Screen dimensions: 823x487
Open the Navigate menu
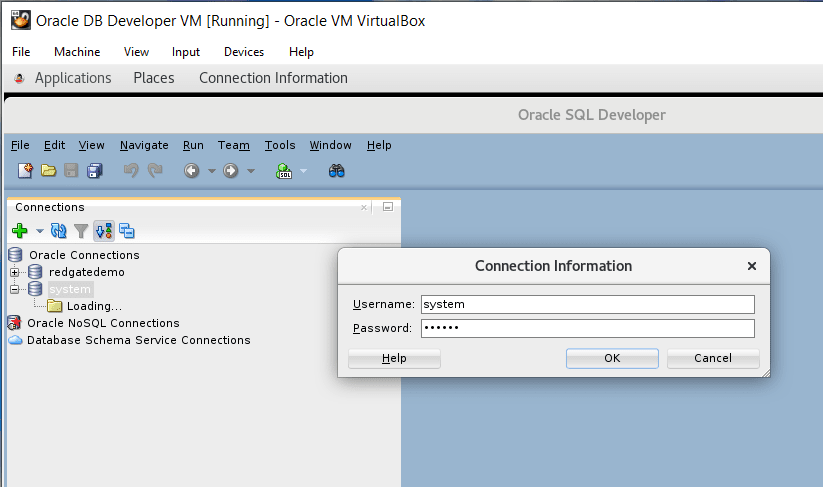pyautogui.click(x=144, y=145)
